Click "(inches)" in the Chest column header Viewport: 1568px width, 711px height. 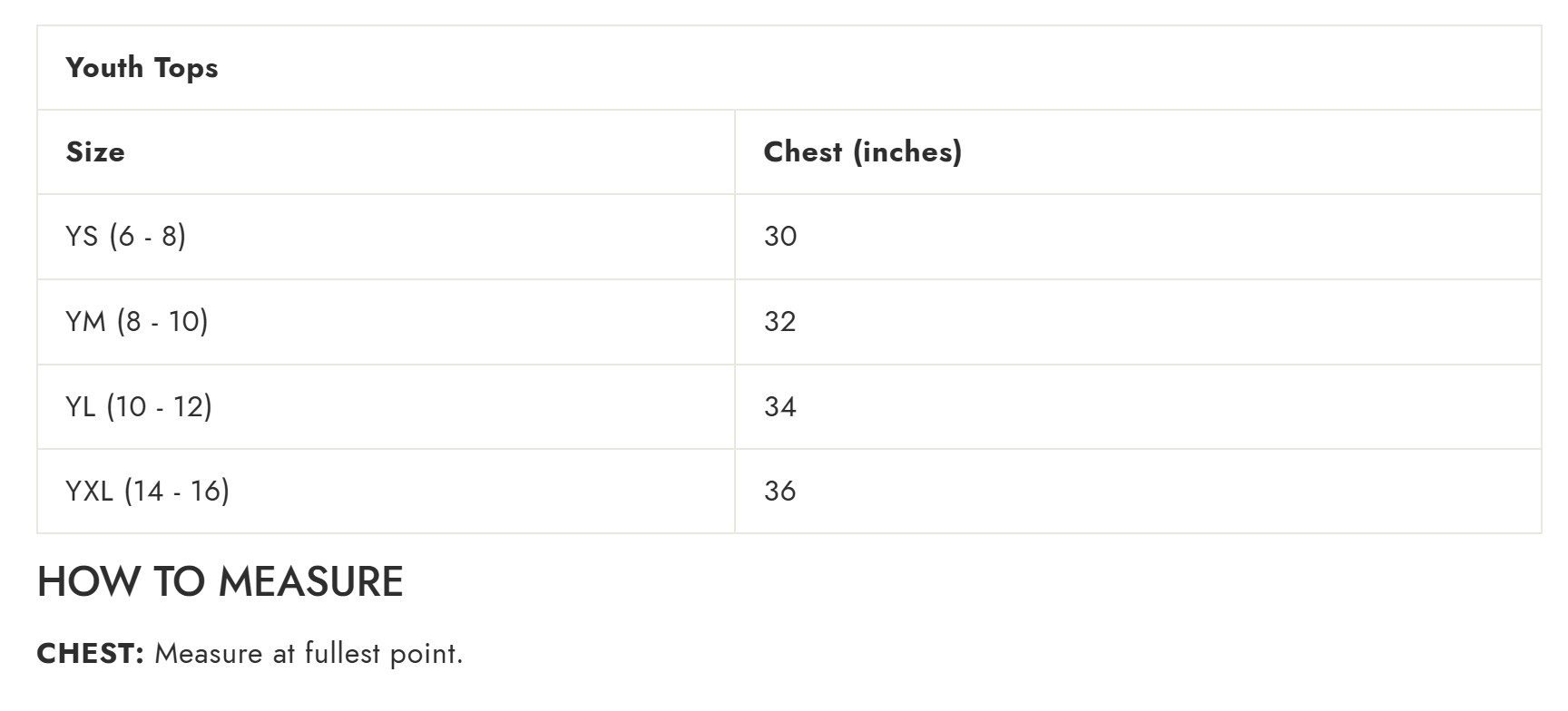907,151
